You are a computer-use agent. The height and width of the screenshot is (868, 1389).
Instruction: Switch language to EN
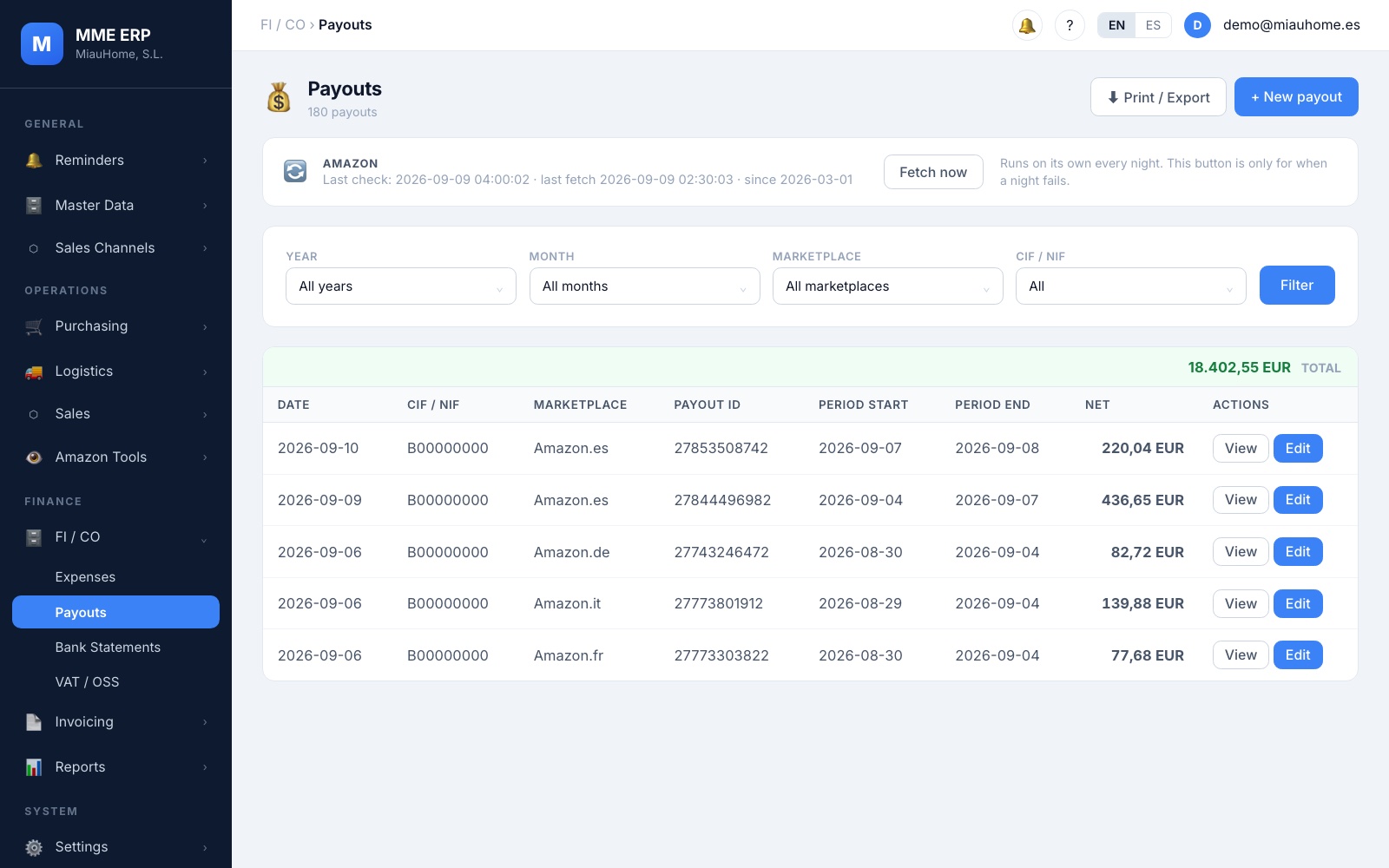(x=1116, y=25)
